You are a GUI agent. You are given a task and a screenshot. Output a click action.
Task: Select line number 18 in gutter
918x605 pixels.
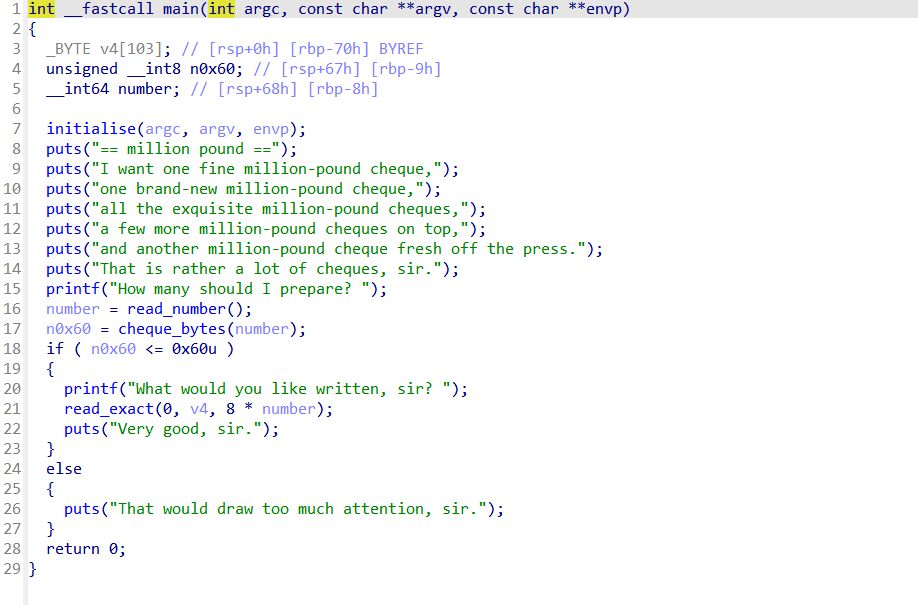click(12, 349)
